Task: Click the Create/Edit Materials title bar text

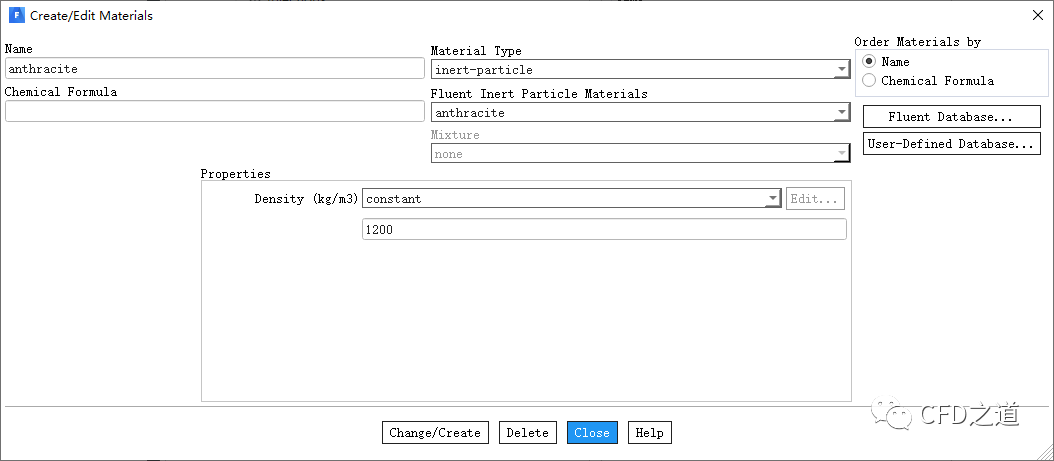Action: [92, 16]
